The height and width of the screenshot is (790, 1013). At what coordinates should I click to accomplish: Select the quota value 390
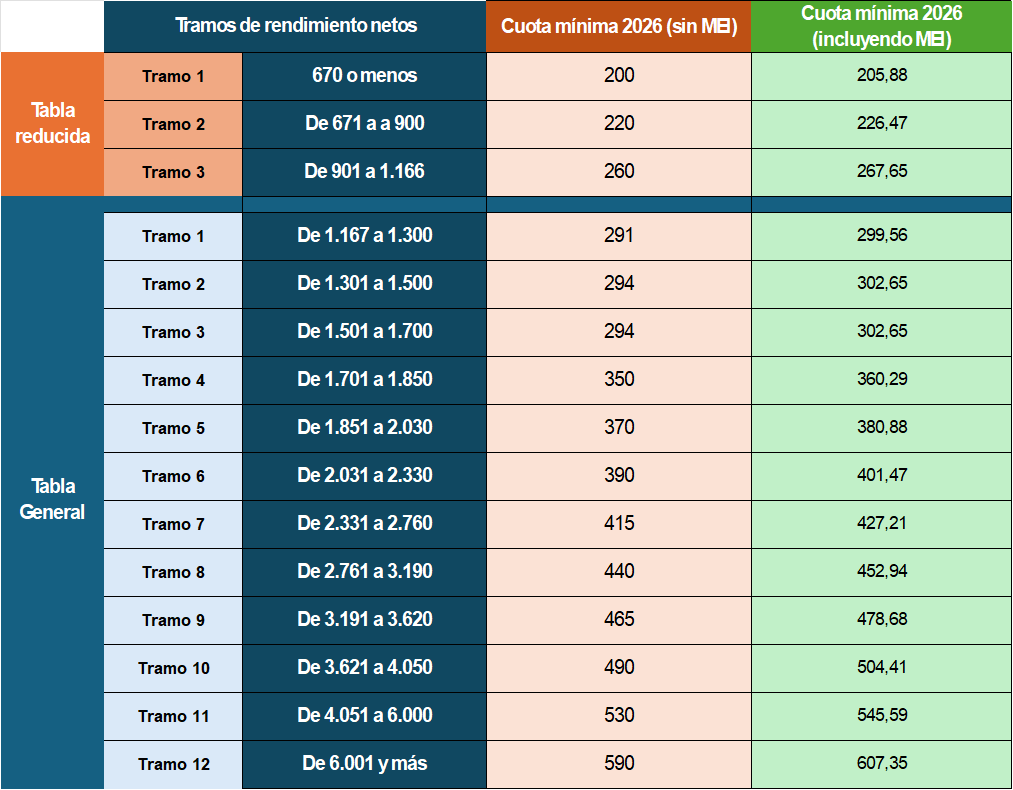[619, 475]
